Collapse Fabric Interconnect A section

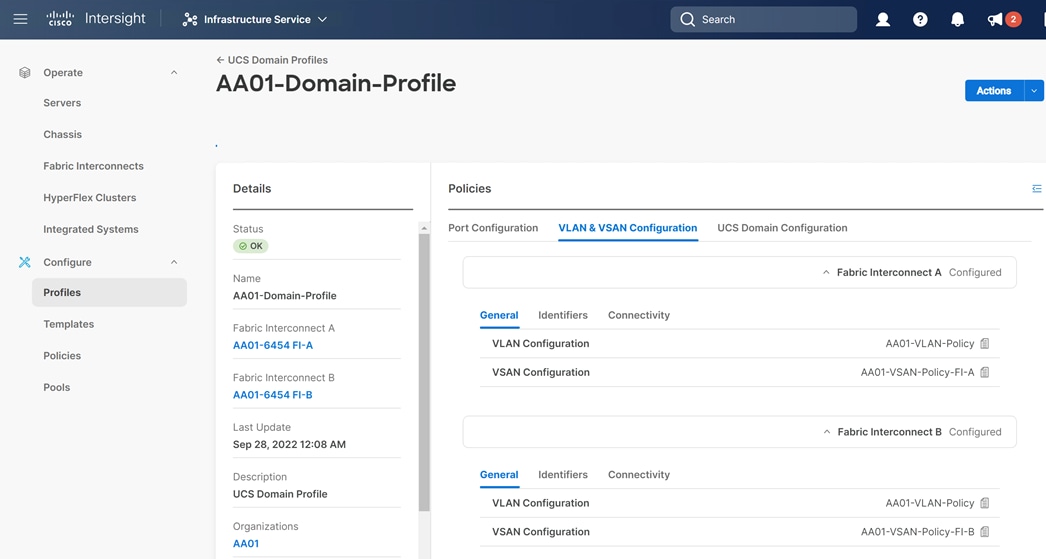[826, 272]
